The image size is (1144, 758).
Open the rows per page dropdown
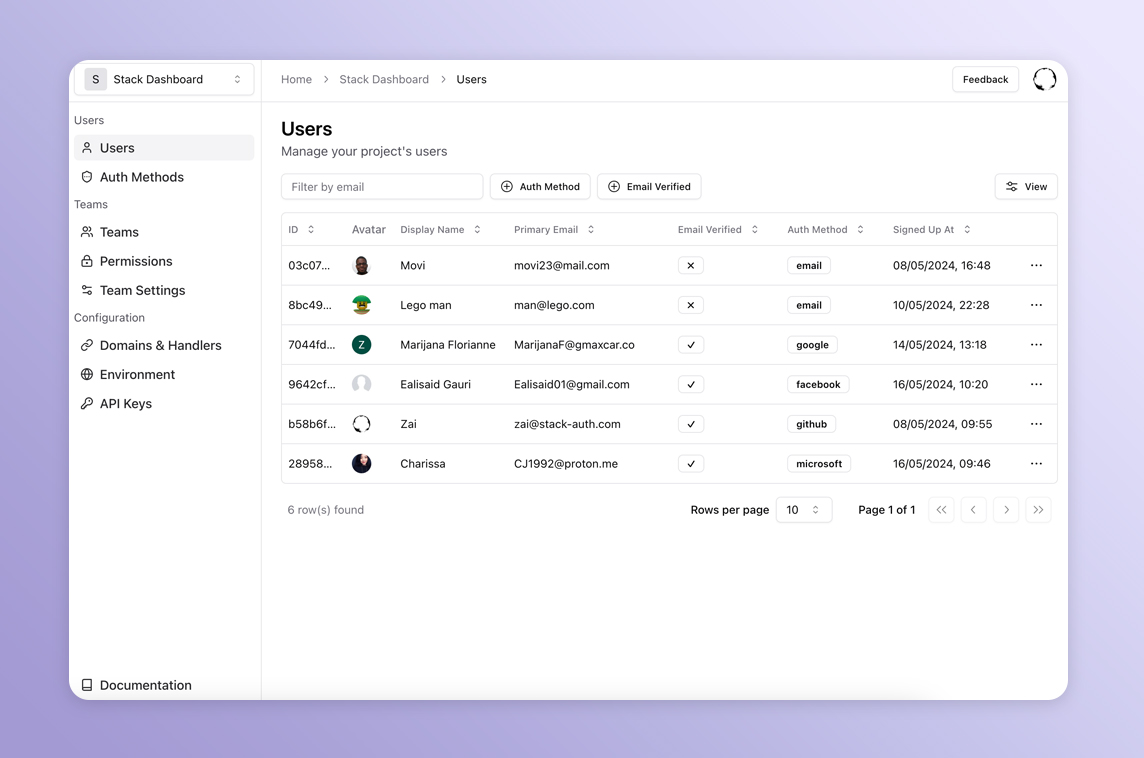(x=803, y=510)
